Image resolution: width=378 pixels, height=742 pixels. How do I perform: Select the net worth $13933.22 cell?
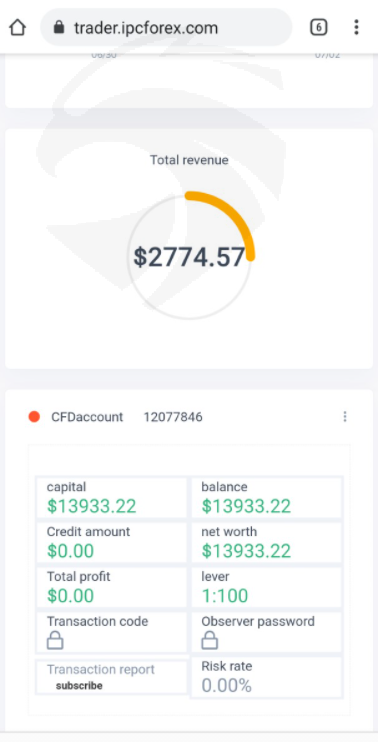point(266,542)
